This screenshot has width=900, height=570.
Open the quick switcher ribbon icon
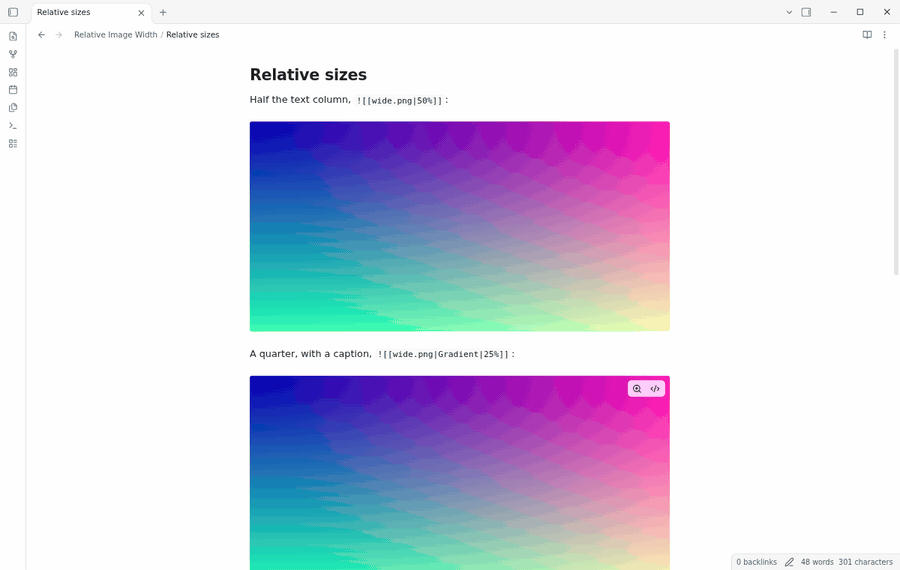(x=13, y=36)
